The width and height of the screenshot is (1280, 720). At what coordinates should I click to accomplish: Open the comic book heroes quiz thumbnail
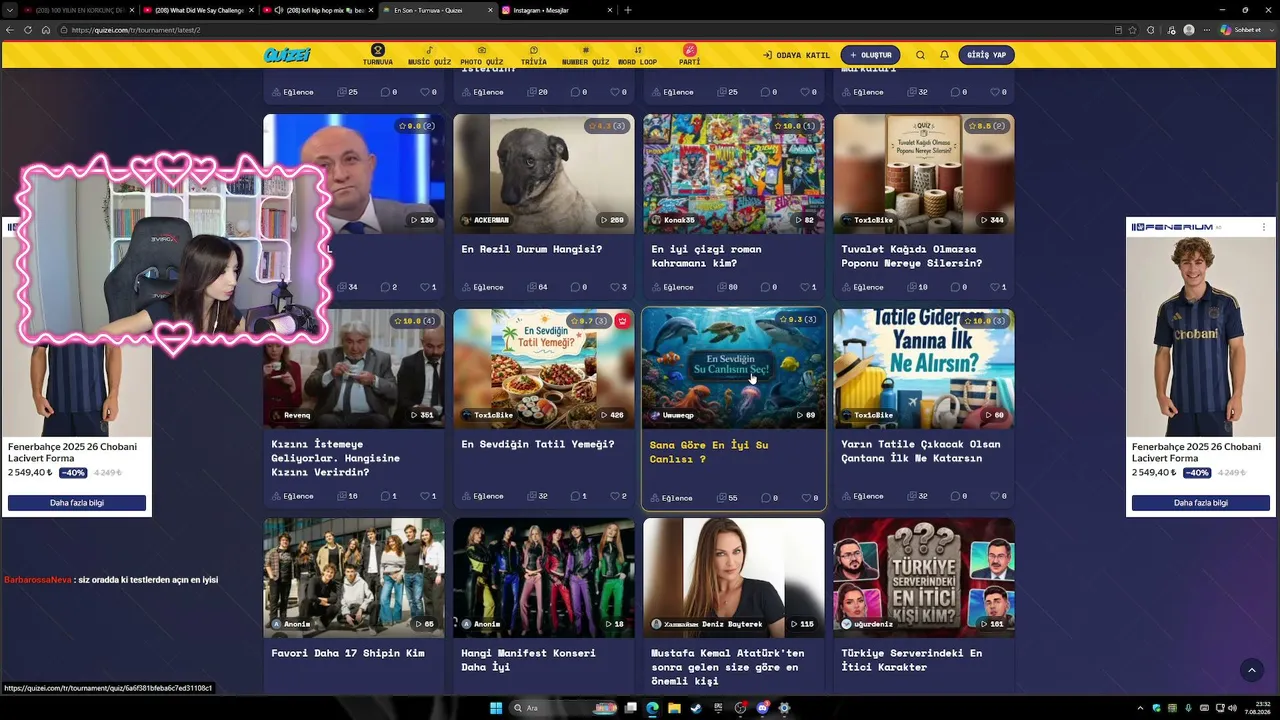[x=734, y=173]
